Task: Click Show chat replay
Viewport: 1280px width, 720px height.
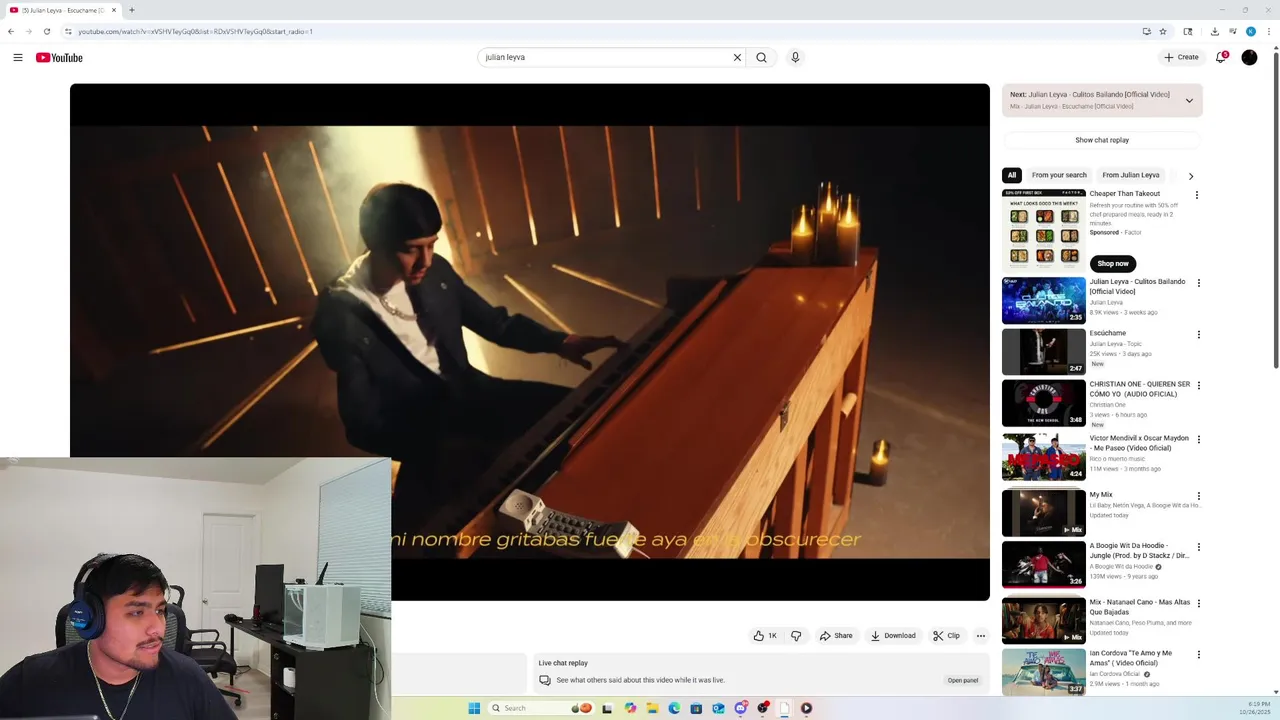Action: [x=1102, y=140]
